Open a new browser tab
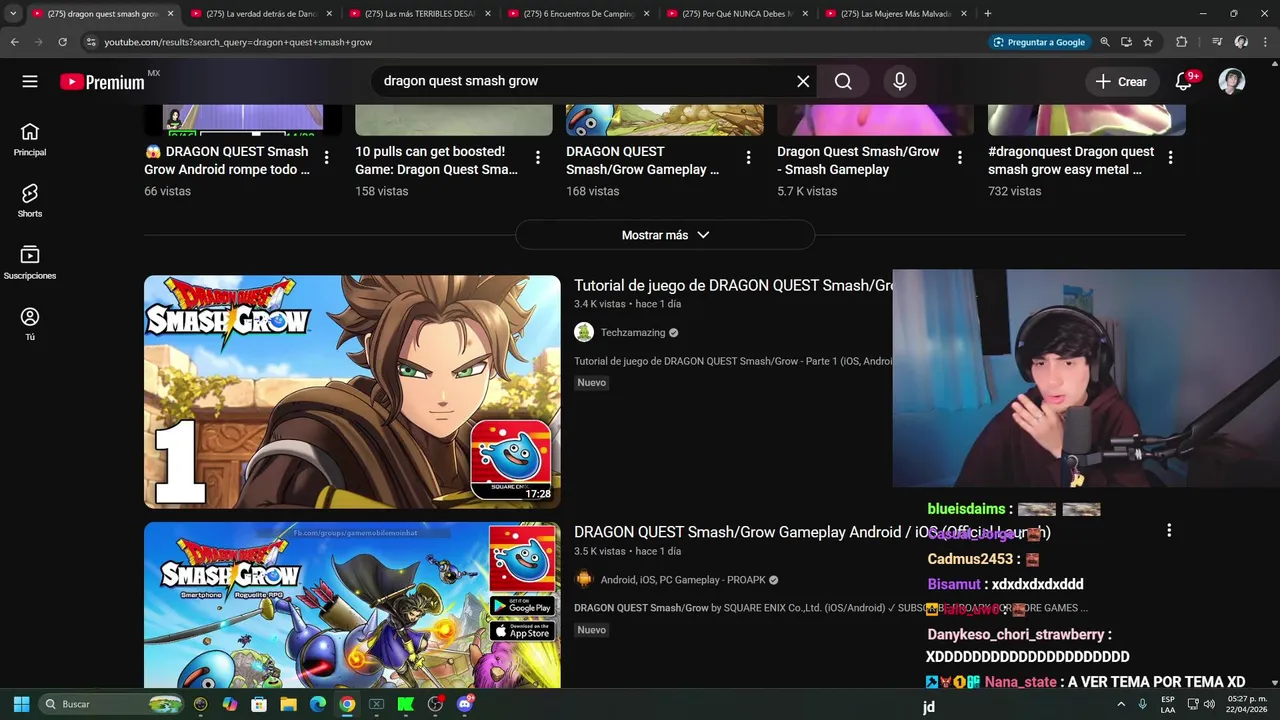1280x720 pixels. coord(988,14)
